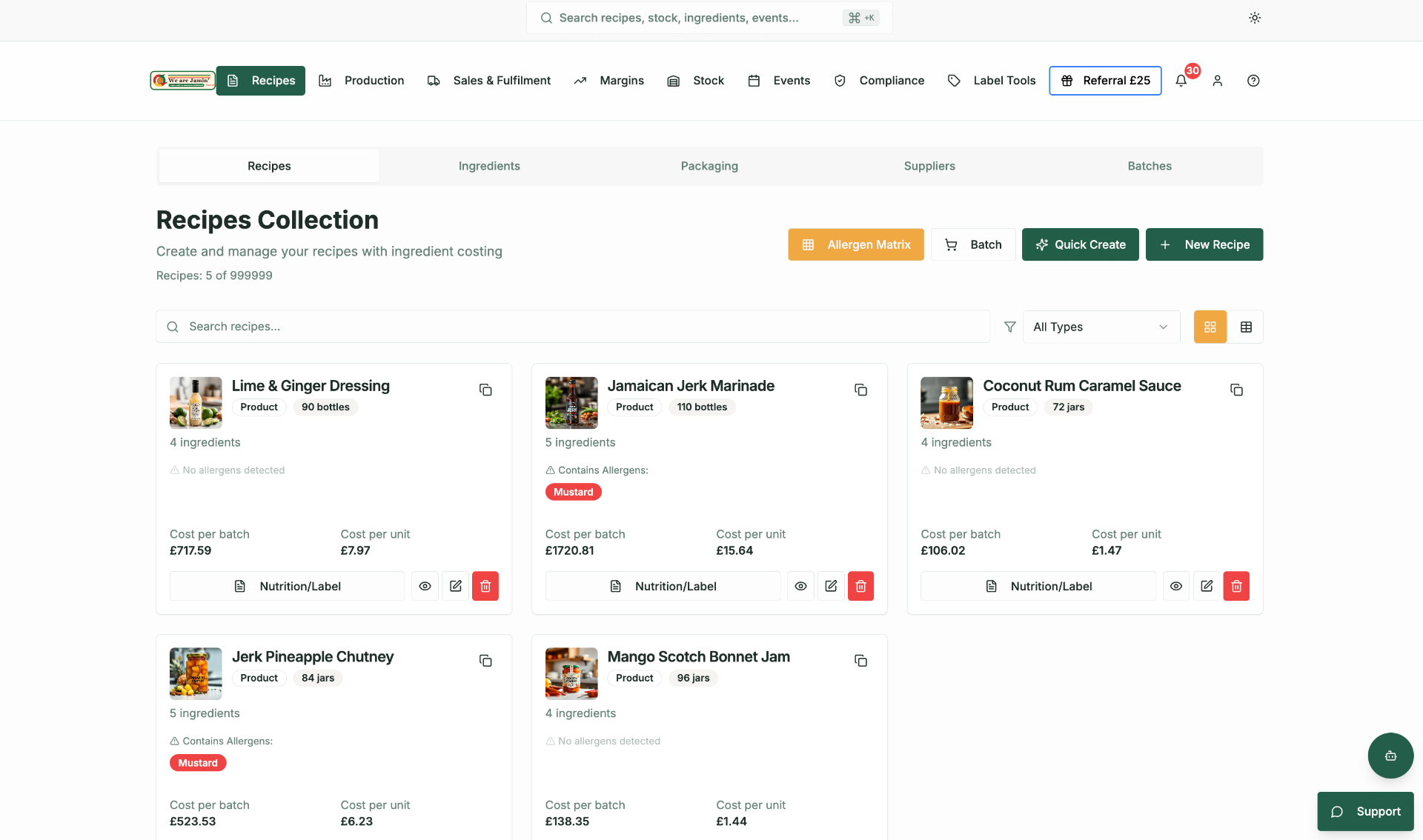Open the Support chat button
This screenshot has height=840, width=1423.
pos(1365,812)
